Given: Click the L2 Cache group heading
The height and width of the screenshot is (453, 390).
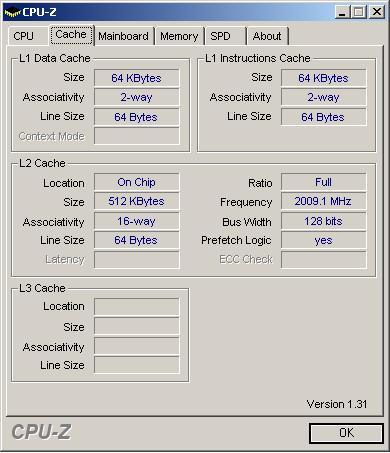Looking at the screenshot, I should (x=42, y=163).
